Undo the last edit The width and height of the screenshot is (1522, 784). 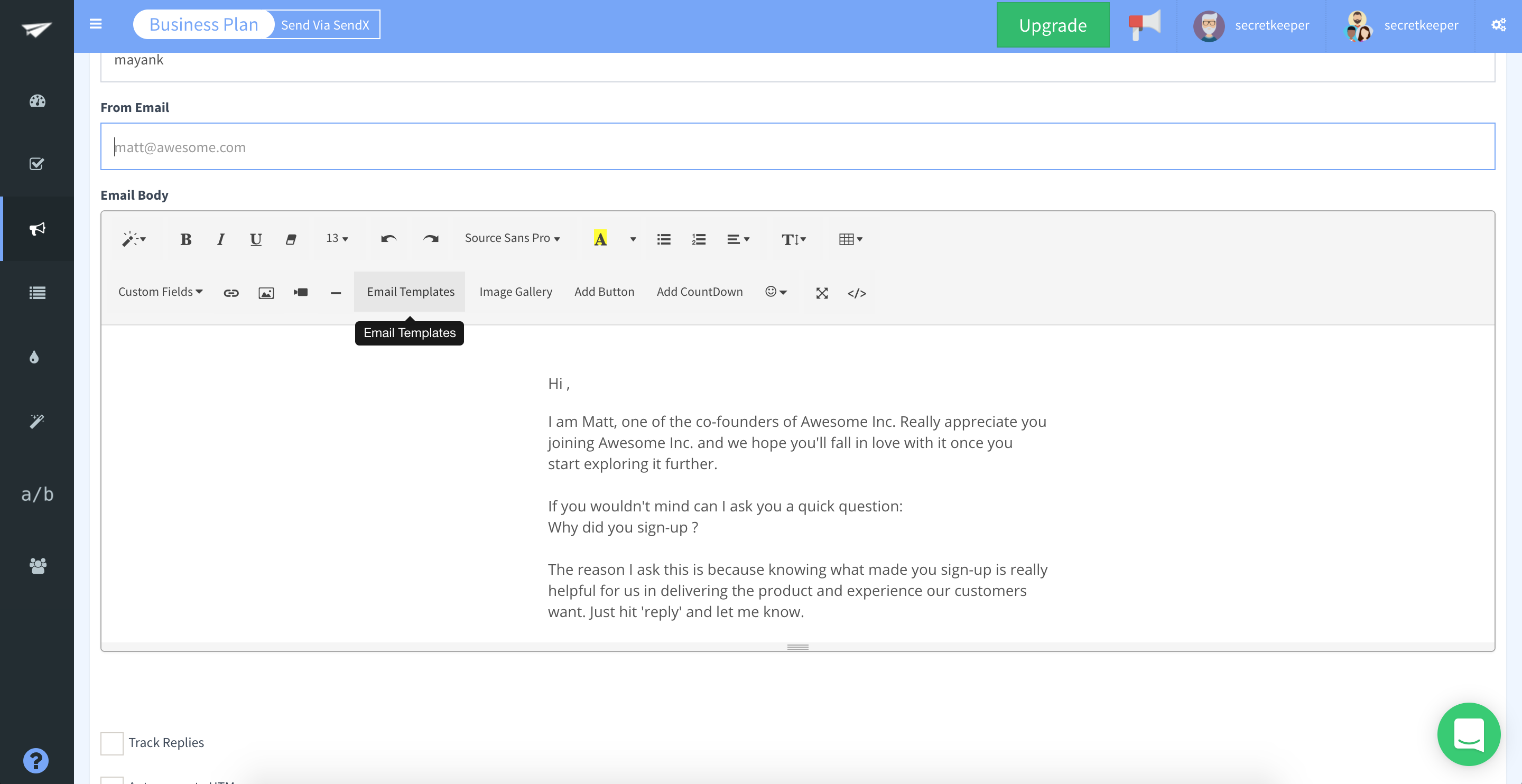(x=389, y=239)
